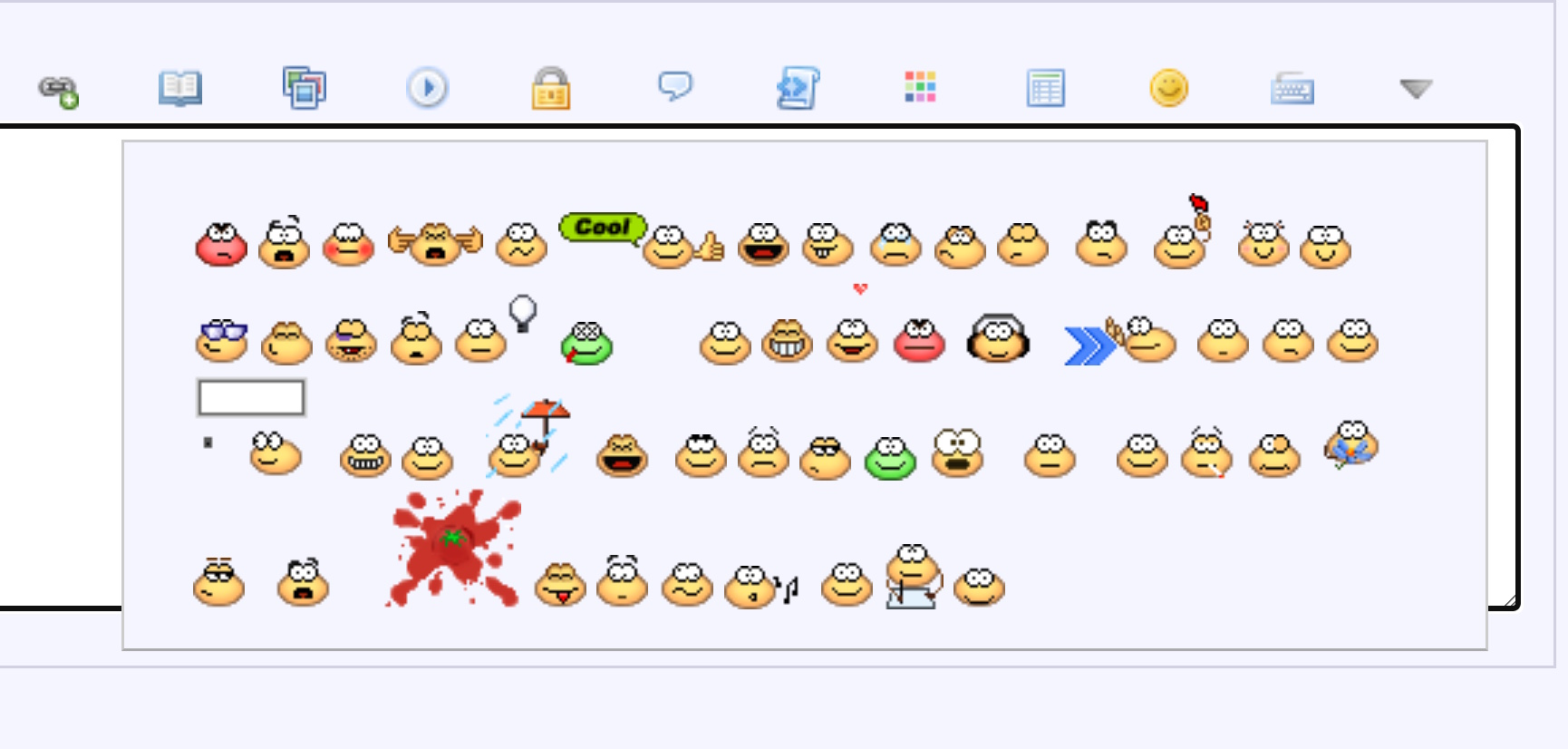Choose the crying smiley with blue tears
The image size is (1568, 749).
[x=896, y=244]
